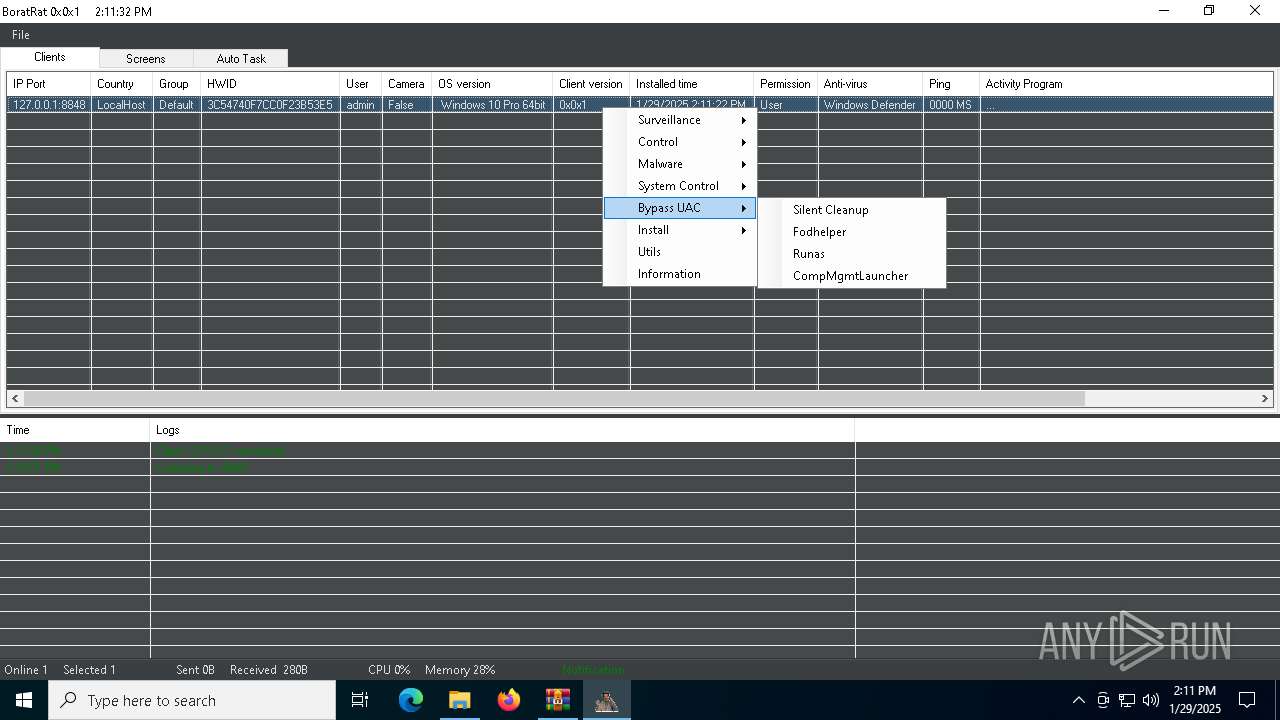Sort by the User column header
Image resolution: width=1280 pixels, height=720 pixels.
click(x=361, y=84)
